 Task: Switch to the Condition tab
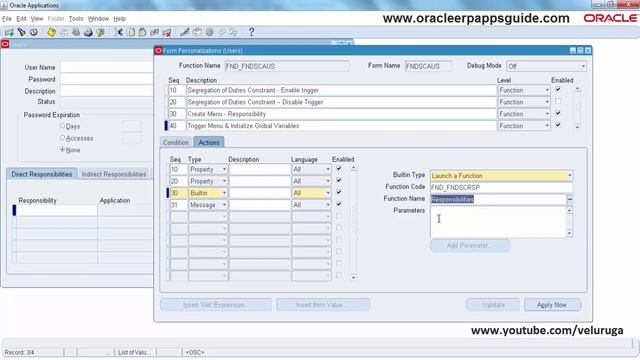[176, 142]
